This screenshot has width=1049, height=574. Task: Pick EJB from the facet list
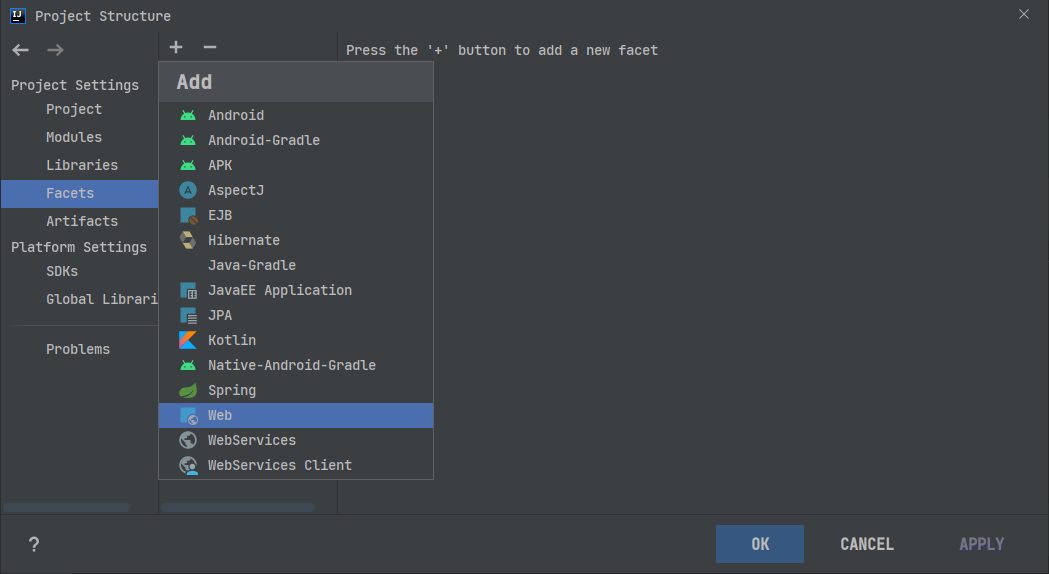(296, 215)
